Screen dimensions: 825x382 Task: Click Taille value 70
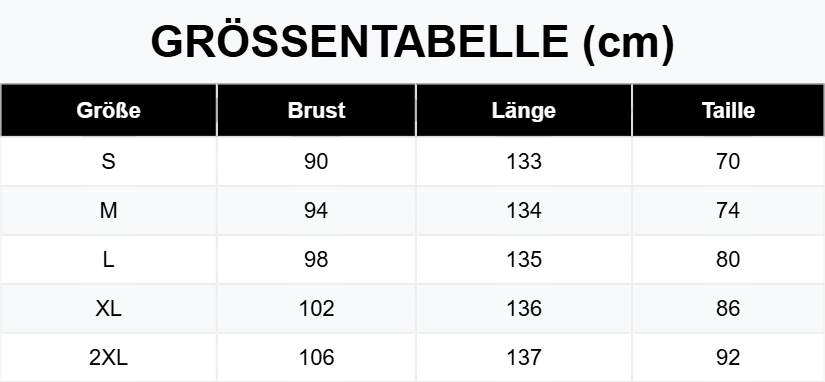point(728,161)
